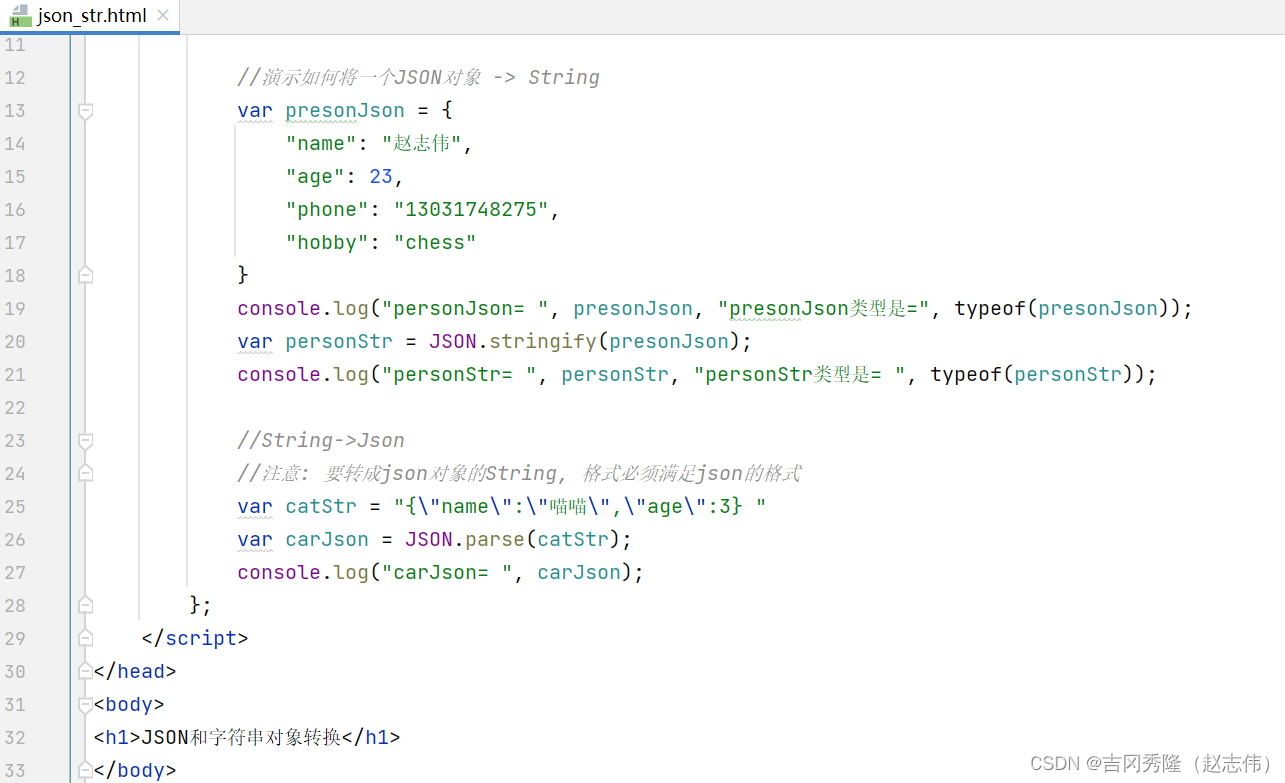1285x783 pixels.
Task: Click the comment on line 24 starting 注意
Action: tap(520, 473)
